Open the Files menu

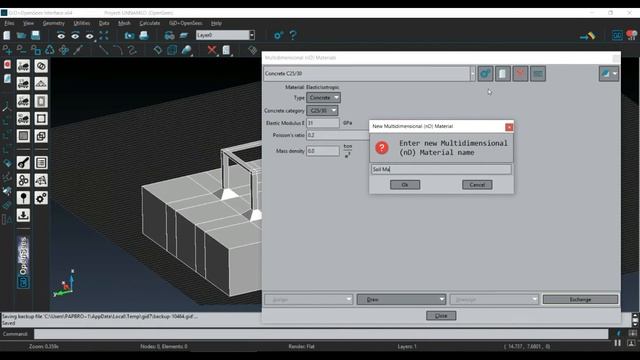click(x=9, y=23)
